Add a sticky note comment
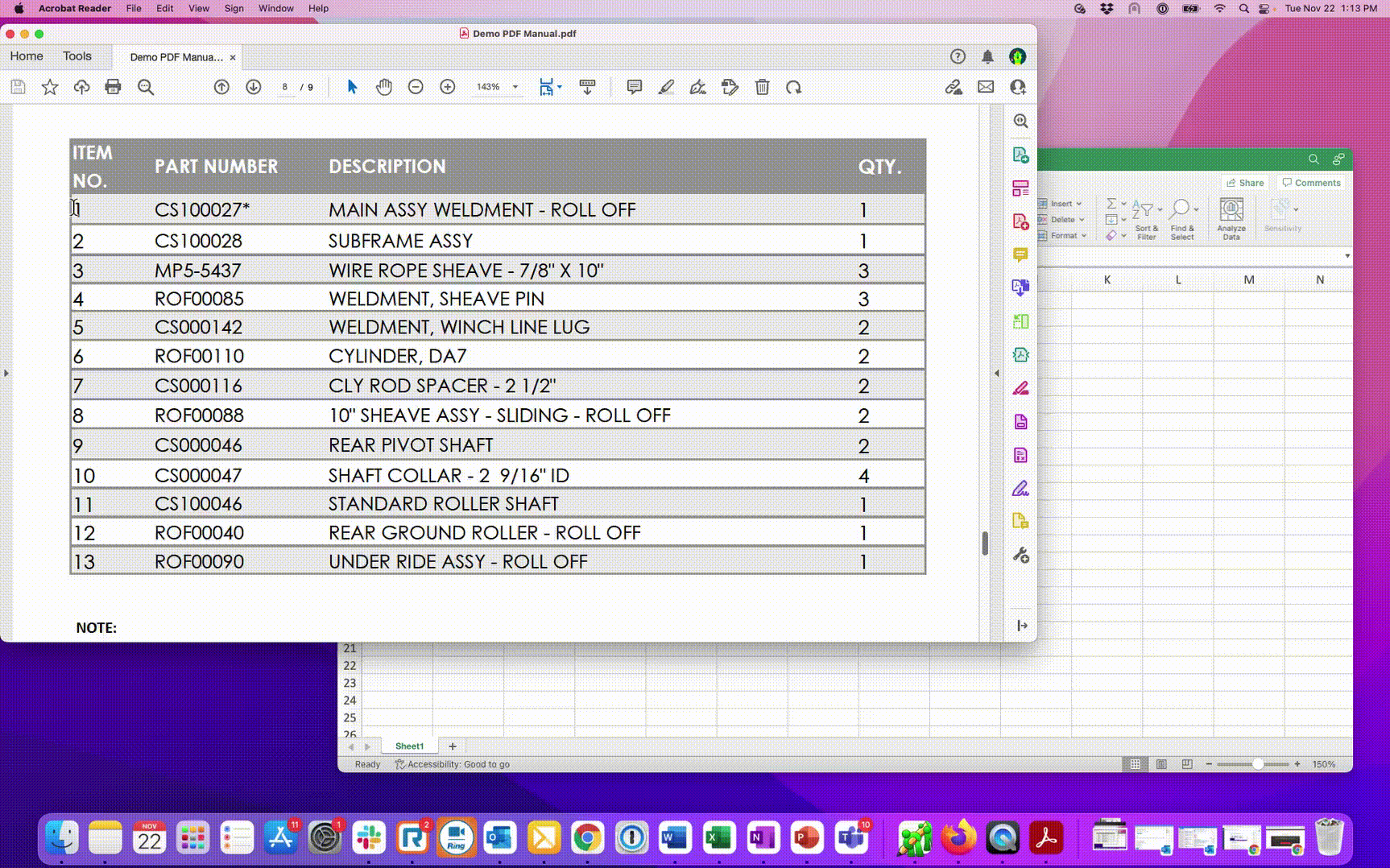 tap(634, 87)
